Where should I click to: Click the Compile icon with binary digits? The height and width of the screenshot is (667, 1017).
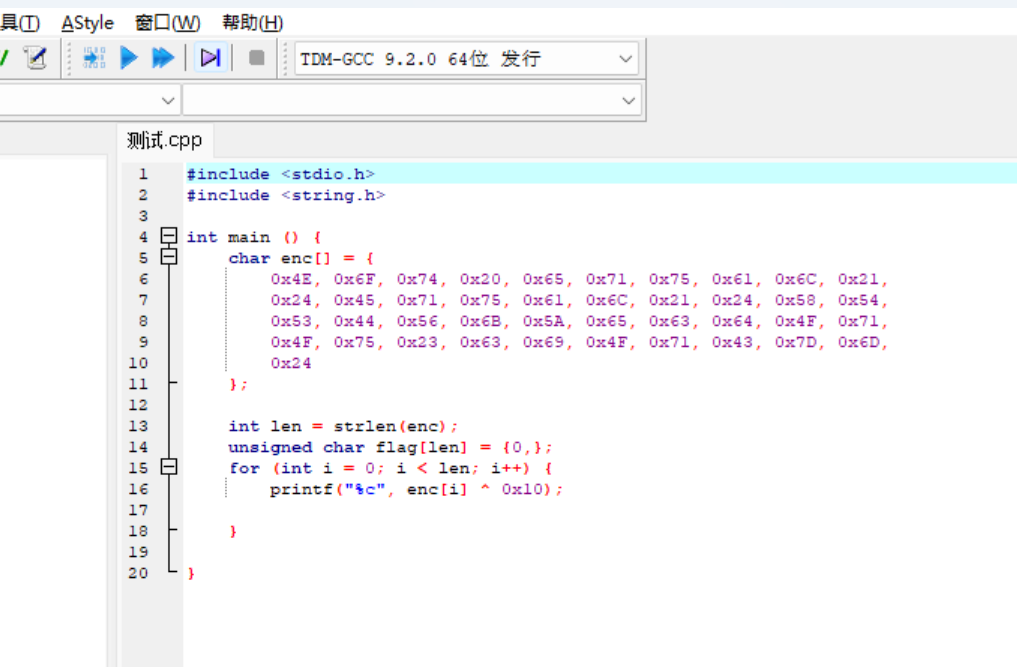(x=95, y=58)
